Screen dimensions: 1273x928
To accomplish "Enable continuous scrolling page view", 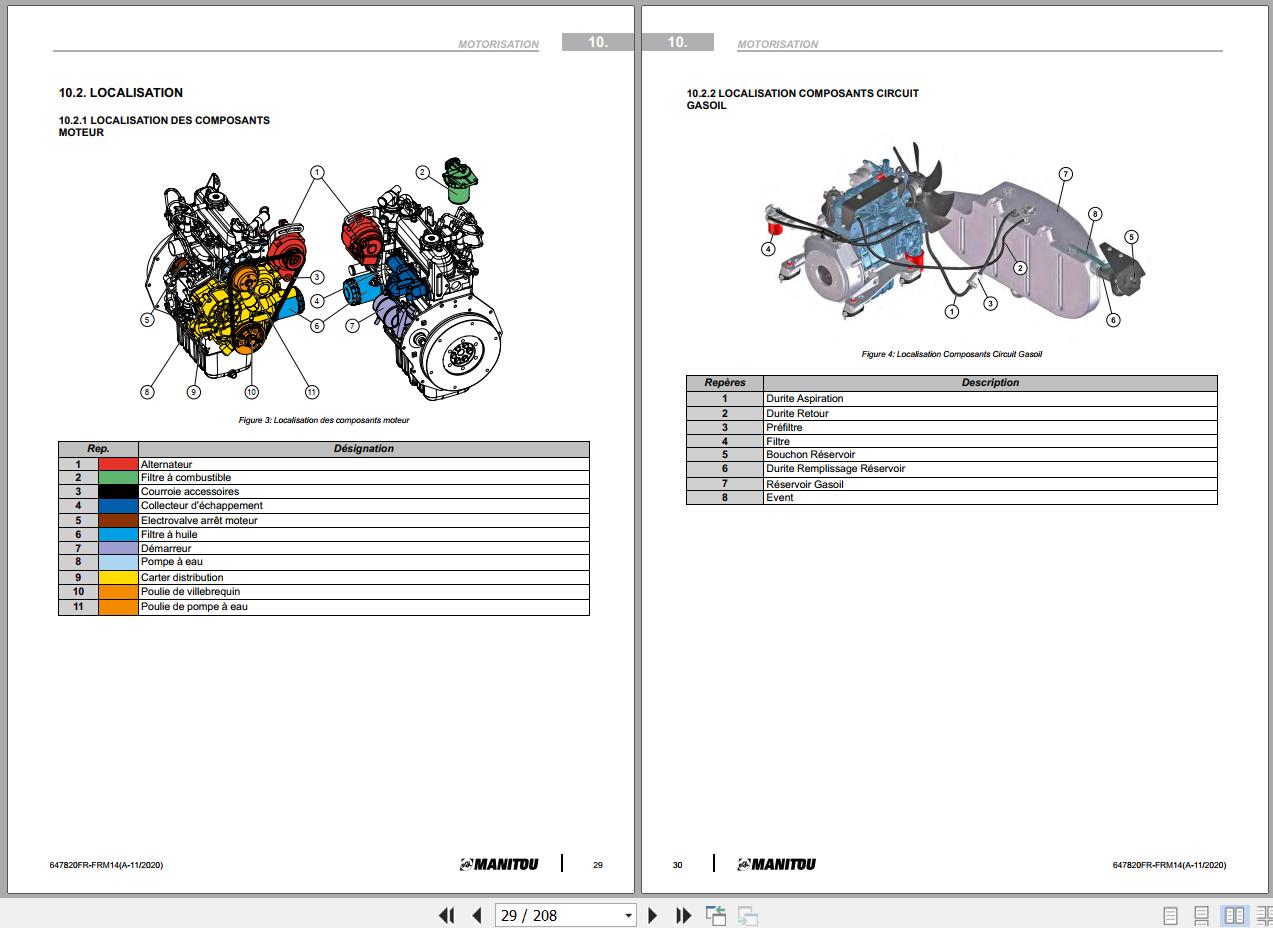I will pos(1202,915).
